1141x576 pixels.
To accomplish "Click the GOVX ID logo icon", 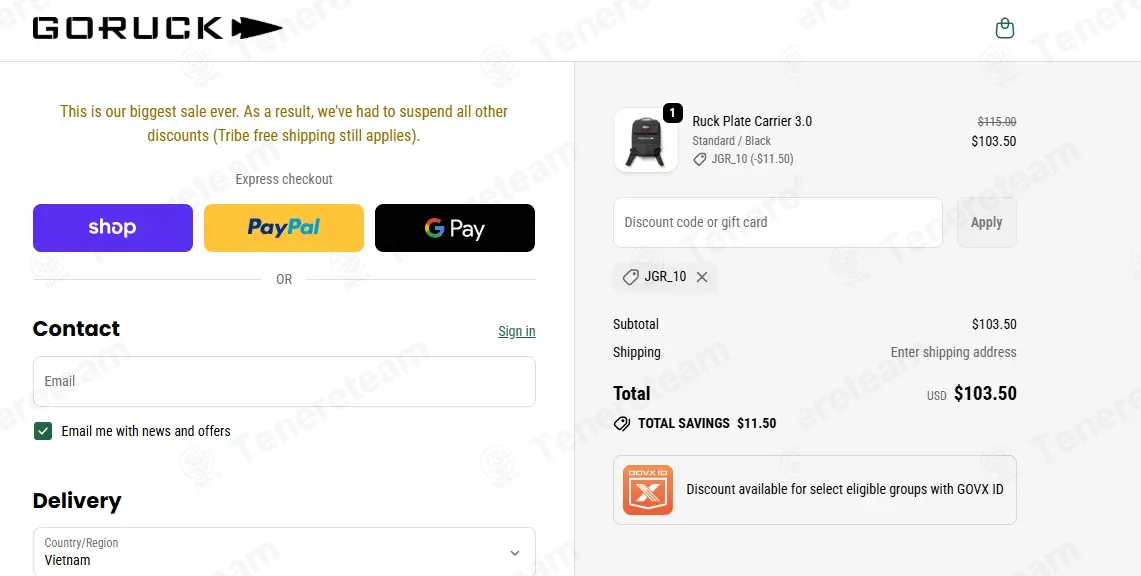I will point(647,490).
